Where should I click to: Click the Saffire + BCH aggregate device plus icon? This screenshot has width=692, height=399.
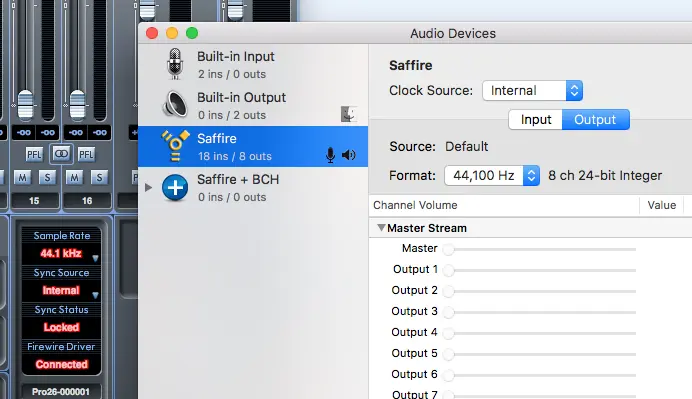click(175, 187)
